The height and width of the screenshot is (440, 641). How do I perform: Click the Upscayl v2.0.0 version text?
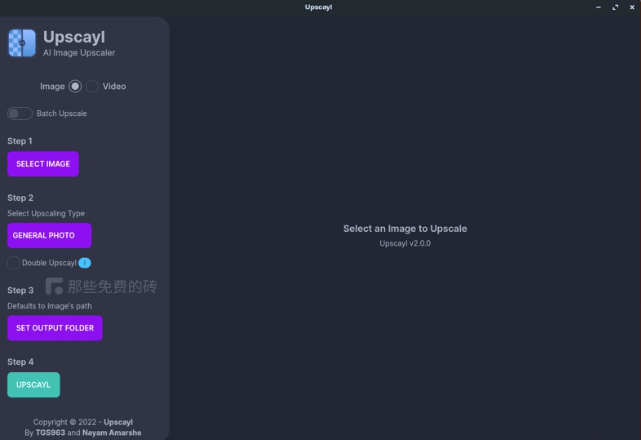click(405, 243)
